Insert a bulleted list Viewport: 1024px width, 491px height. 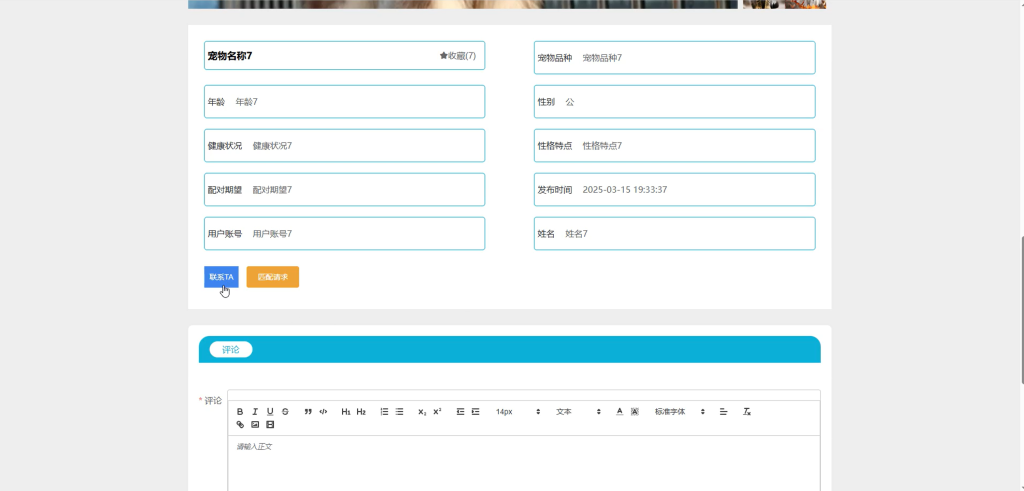click(399, 412)
